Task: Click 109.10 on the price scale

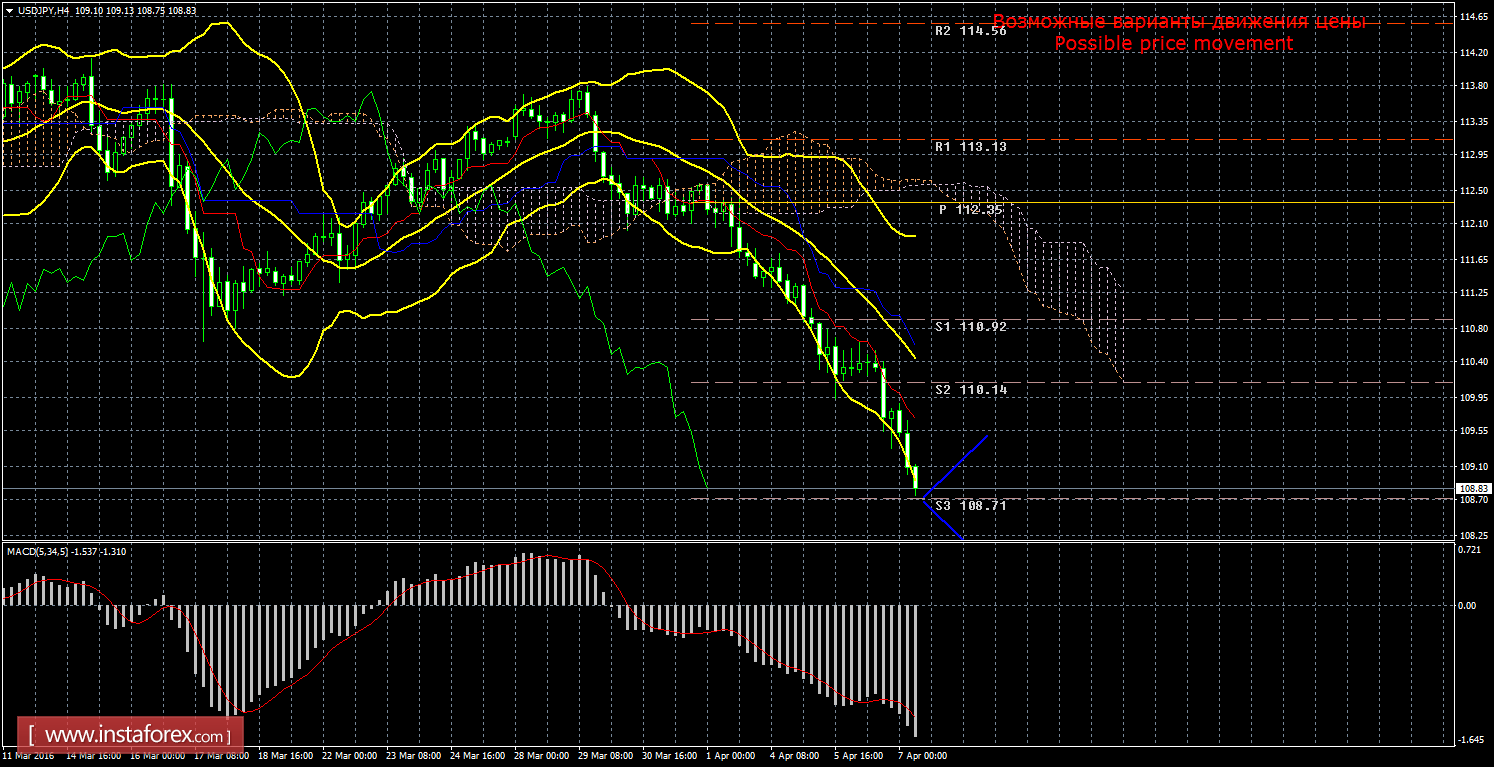Action: 1472,466
